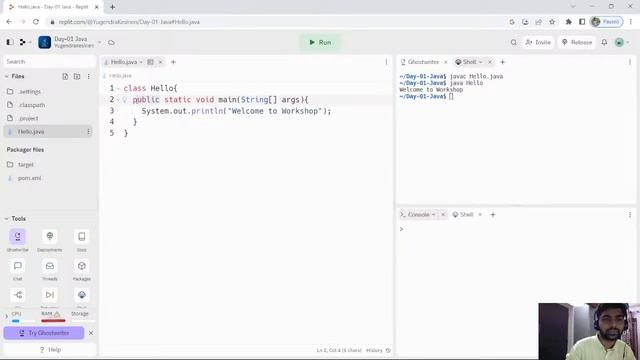Screen dimensions: 640x360
Task: Fold the main method on line 2
Action: [118, 100]
